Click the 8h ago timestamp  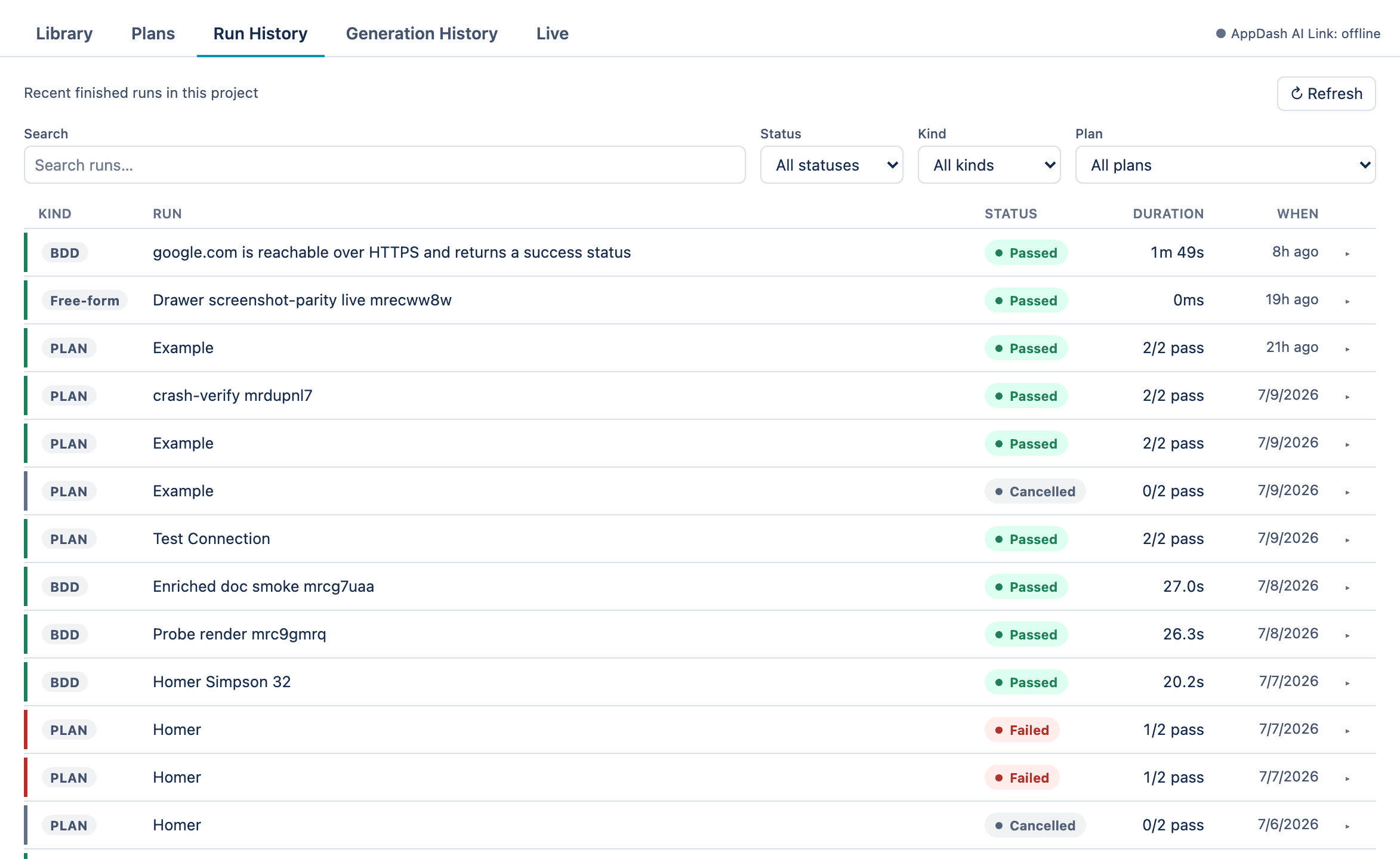coord(1295,252)
